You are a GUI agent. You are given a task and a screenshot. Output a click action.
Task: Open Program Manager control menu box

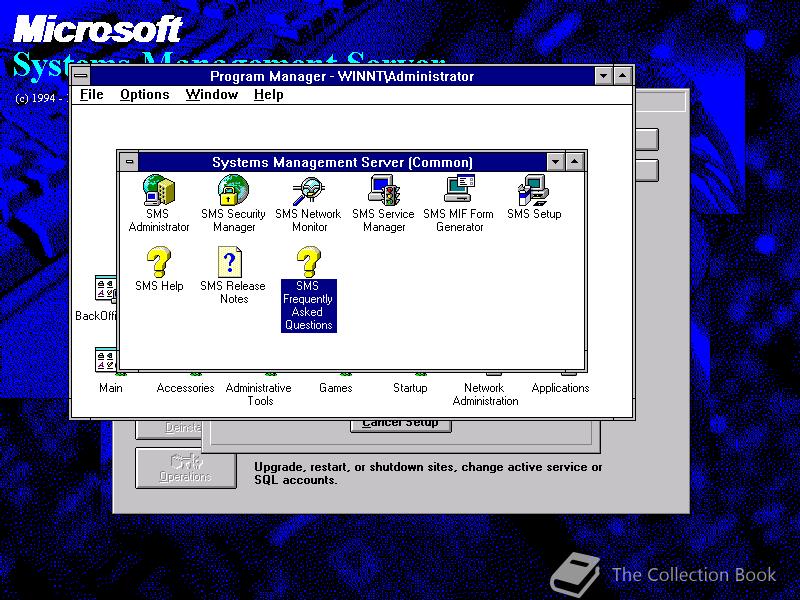tap(81, 77)
